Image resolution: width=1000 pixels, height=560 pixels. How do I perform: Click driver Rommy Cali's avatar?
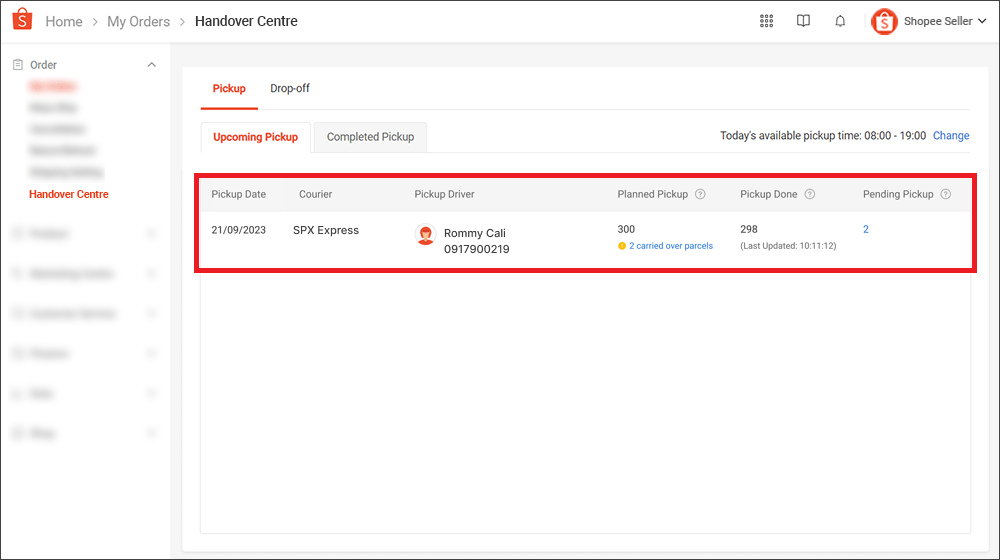click(x=425, y=234)
